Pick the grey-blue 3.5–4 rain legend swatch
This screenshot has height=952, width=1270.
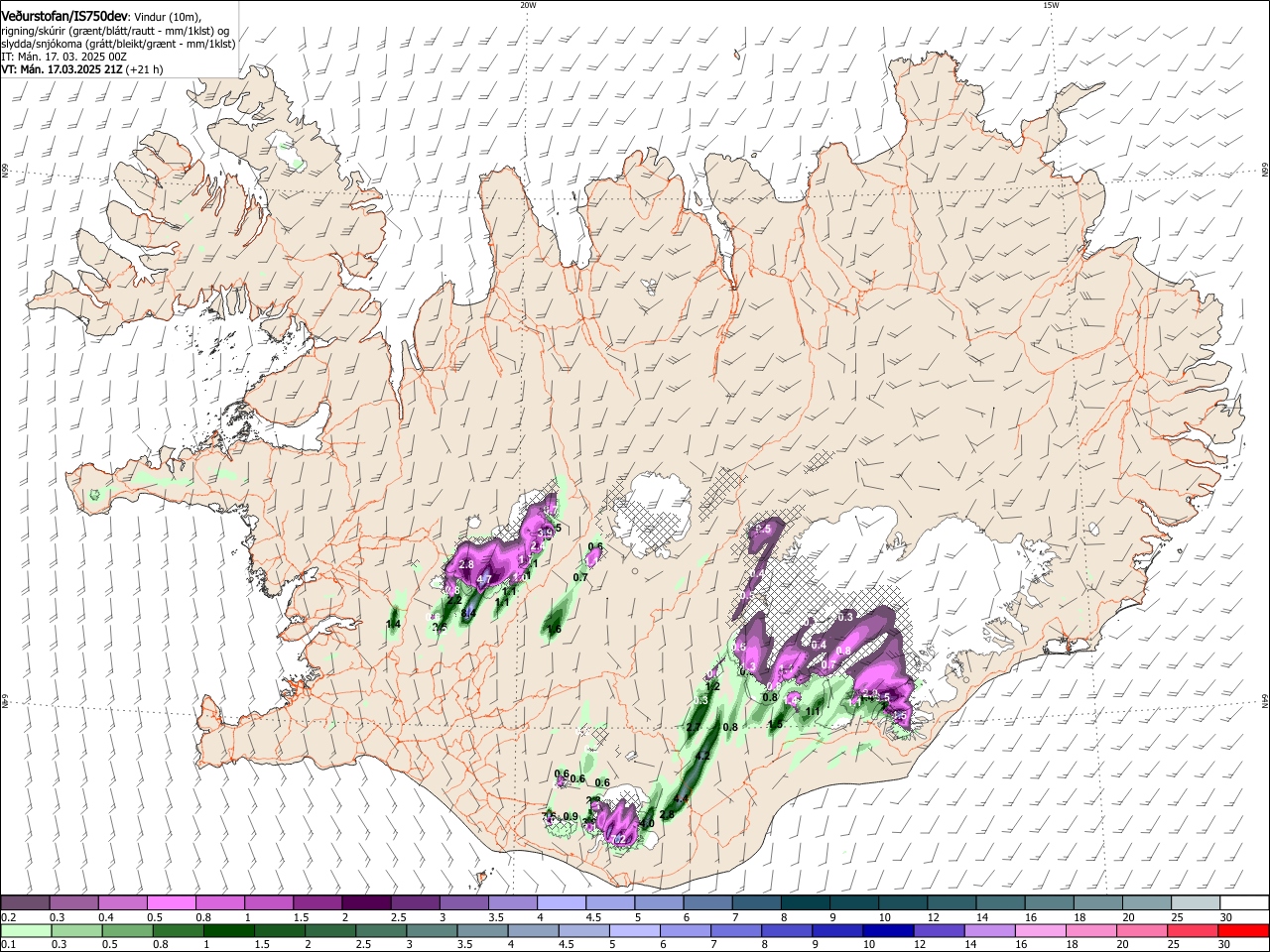tap(482, 930)
